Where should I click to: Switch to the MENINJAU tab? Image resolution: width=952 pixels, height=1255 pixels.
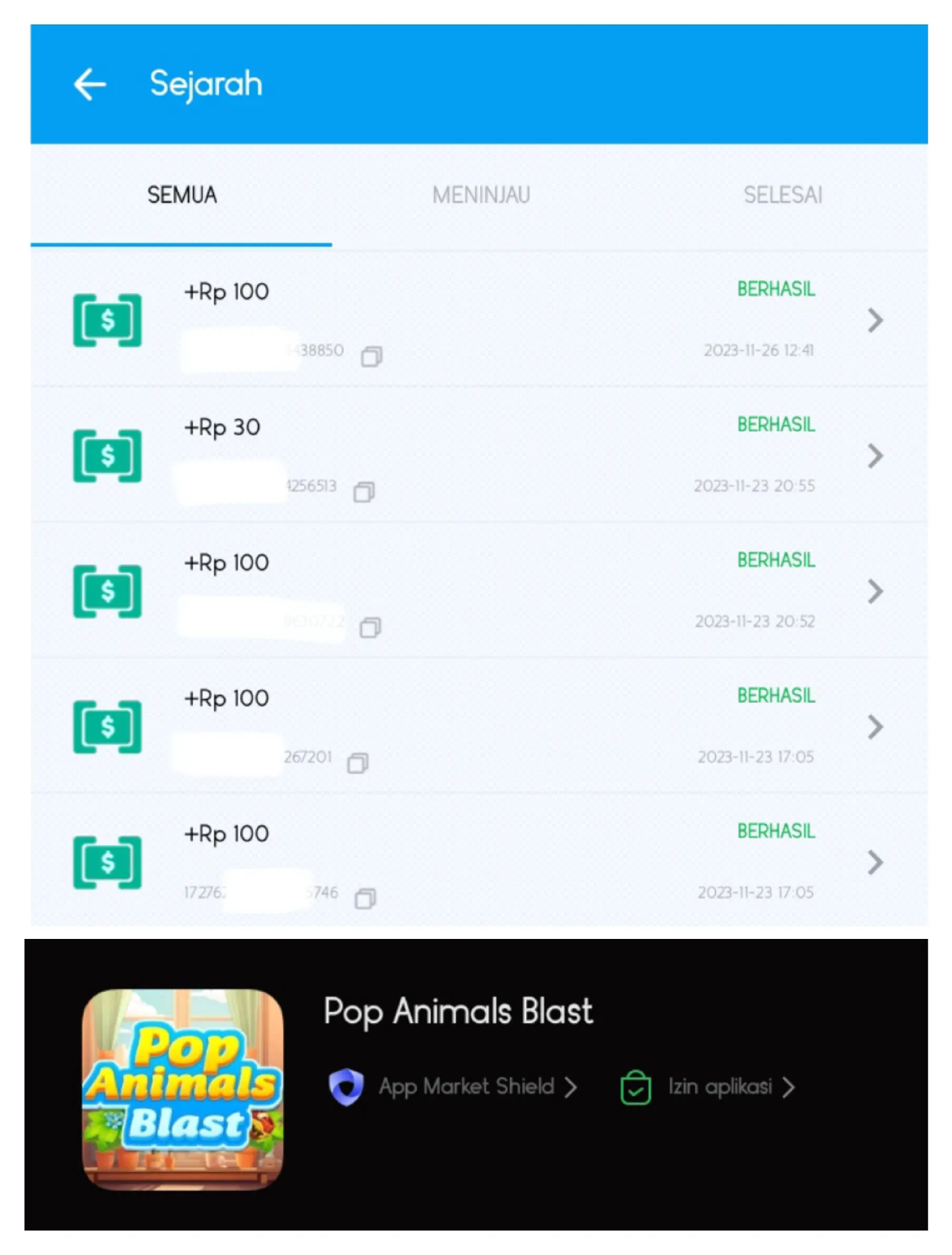click(481, 195)
